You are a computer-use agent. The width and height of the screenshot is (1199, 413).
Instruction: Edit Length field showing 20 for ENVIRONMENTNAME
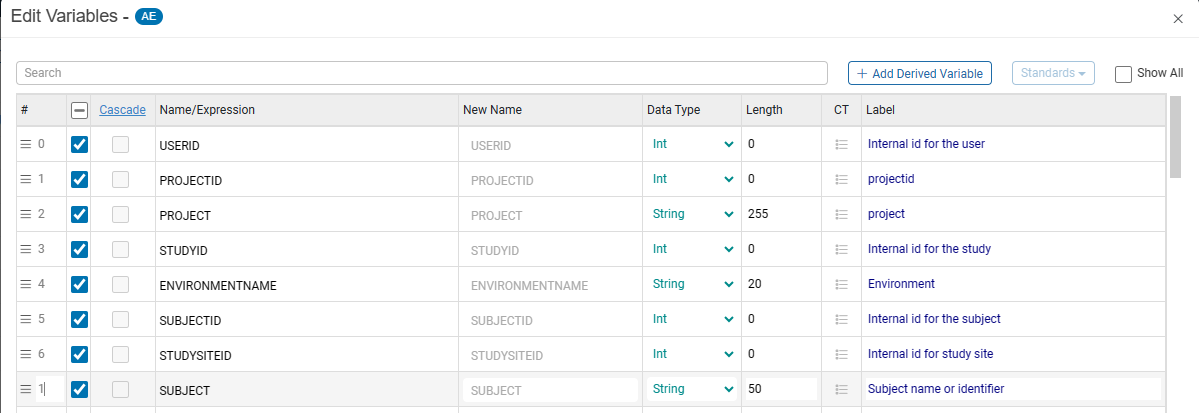click(781, 285)
